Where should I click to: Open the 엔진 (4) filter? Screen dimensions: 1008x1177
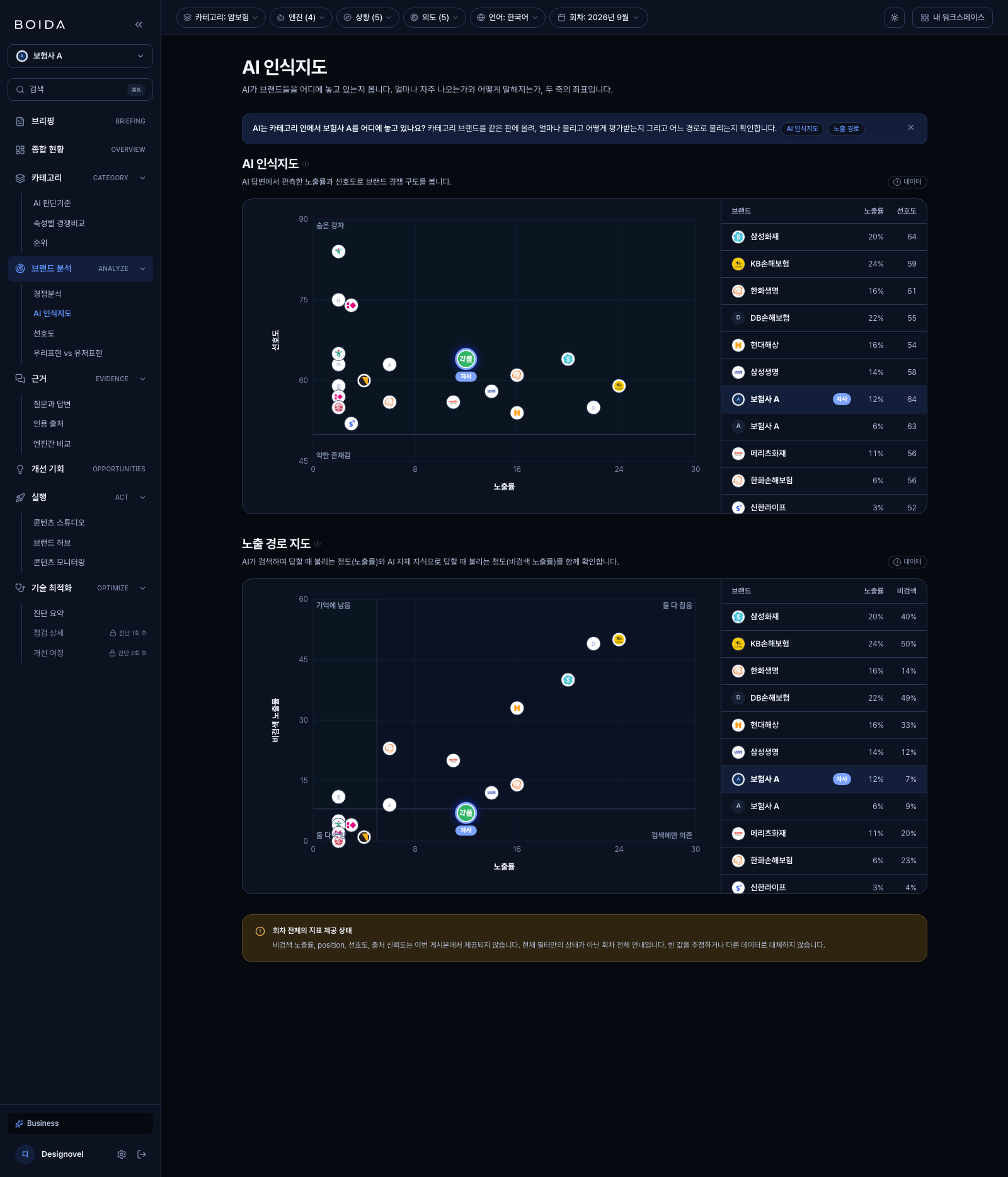click(x=301, y=18)
